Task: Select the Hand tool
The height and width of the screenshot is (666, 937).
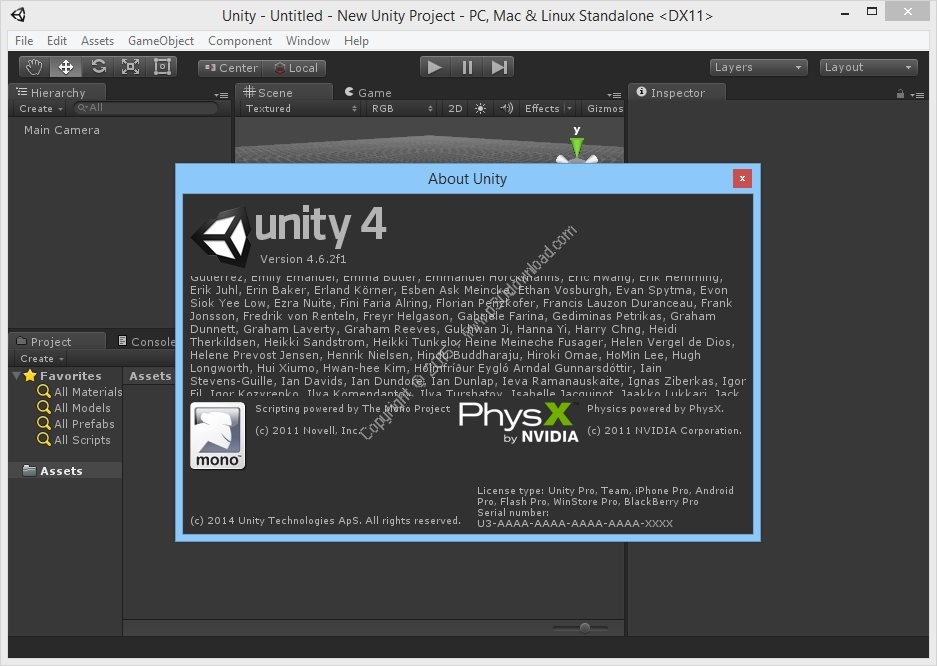Action: pos(34,67)
